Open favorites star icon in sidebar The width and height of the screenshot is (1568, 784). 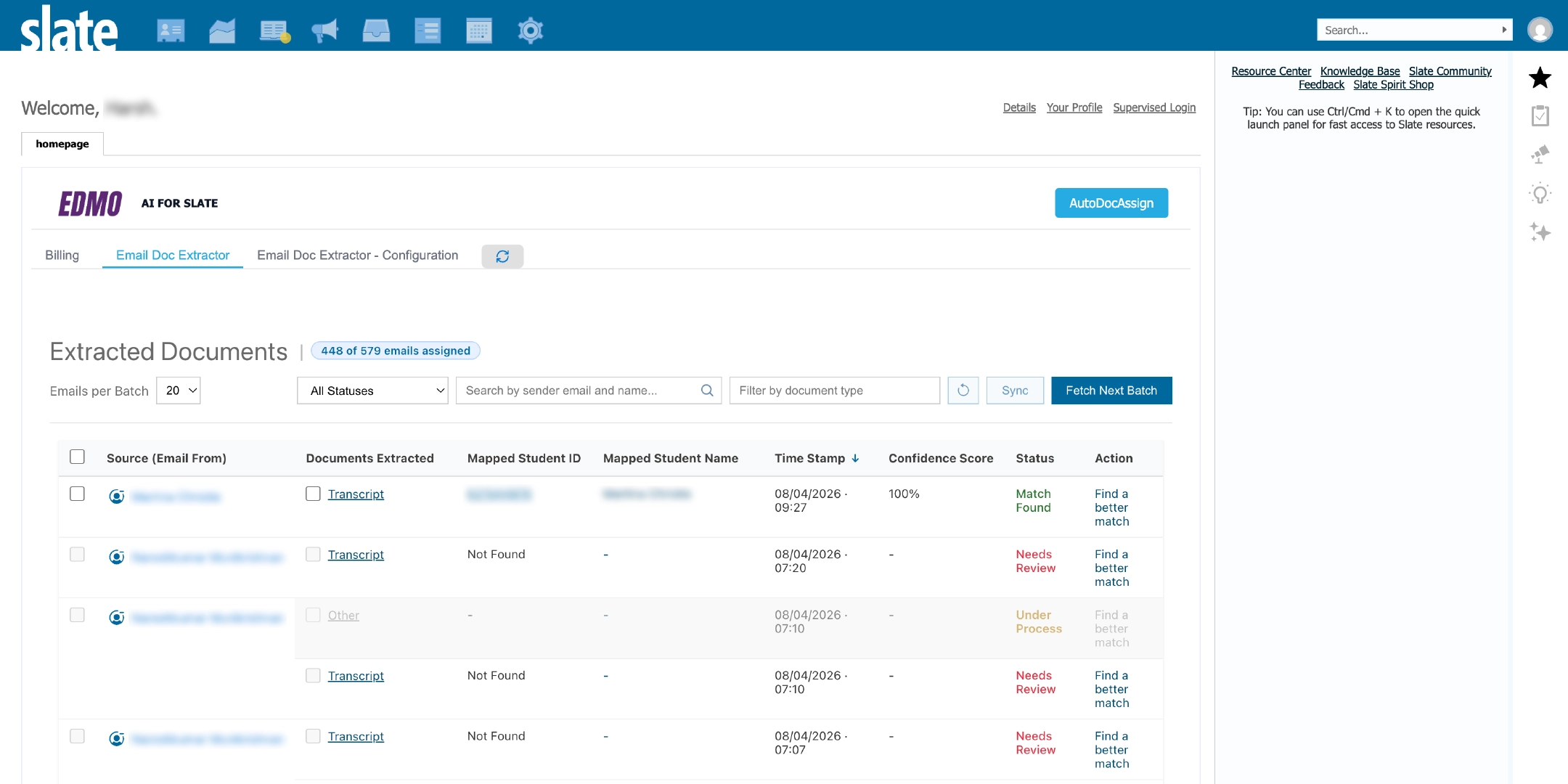(x=1540, y=78)
